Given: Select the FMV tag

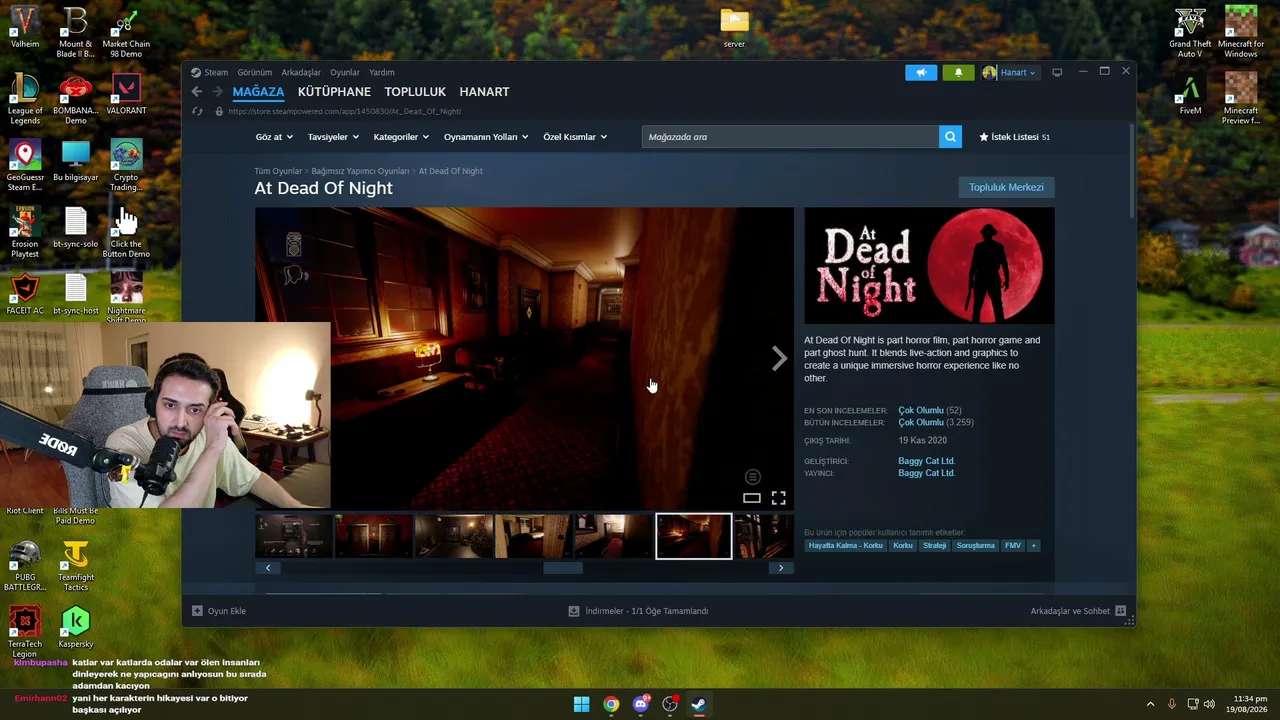Looking at the screenshot, I should pyautogui.click(x=1013, y=546).
